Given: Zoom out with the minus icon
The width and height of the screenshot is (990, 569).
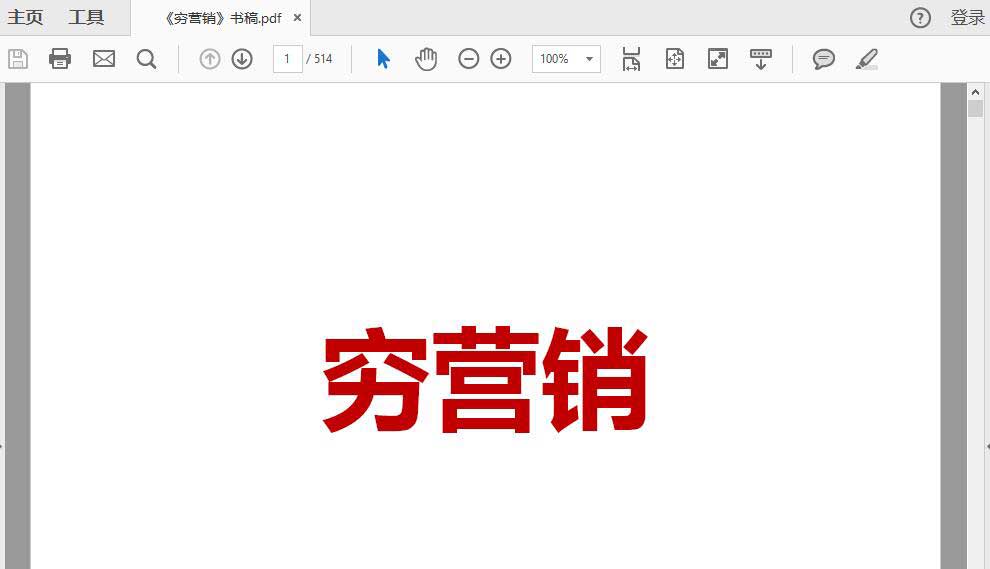Looking at the screenshot, I should 468,59.
